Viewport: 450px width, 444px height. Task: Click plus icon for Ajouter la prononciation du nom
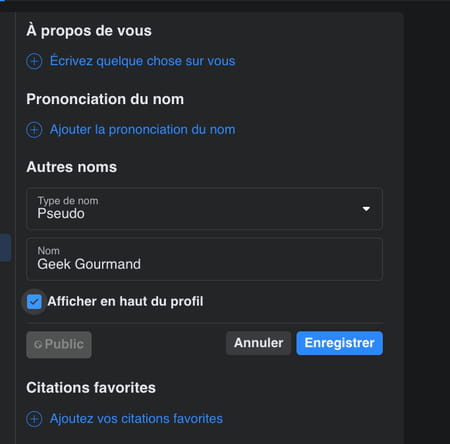pos(34,130)
